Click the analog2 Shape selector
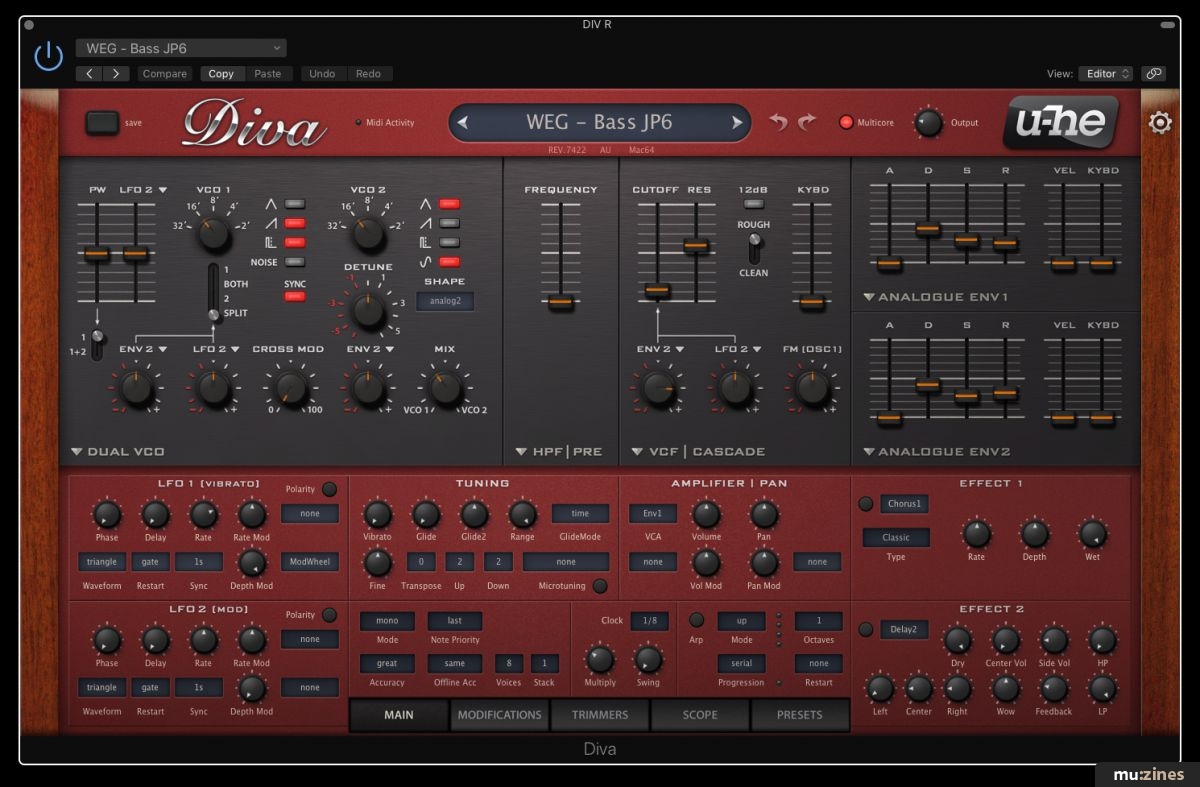Image resolution: width=1200 pixels, height=787 pixels. tap(445, 301)
